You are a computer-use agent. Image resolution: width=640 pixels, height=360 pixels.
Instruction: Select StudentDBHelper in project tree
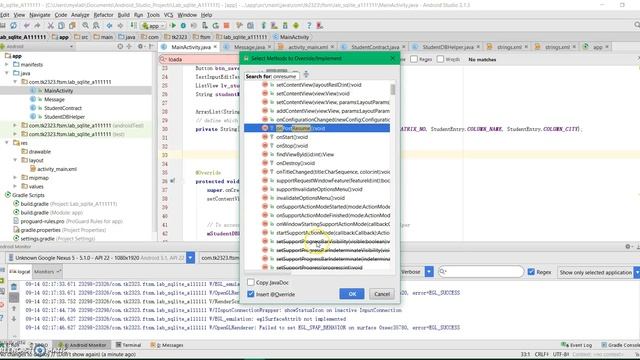point(64,117)
